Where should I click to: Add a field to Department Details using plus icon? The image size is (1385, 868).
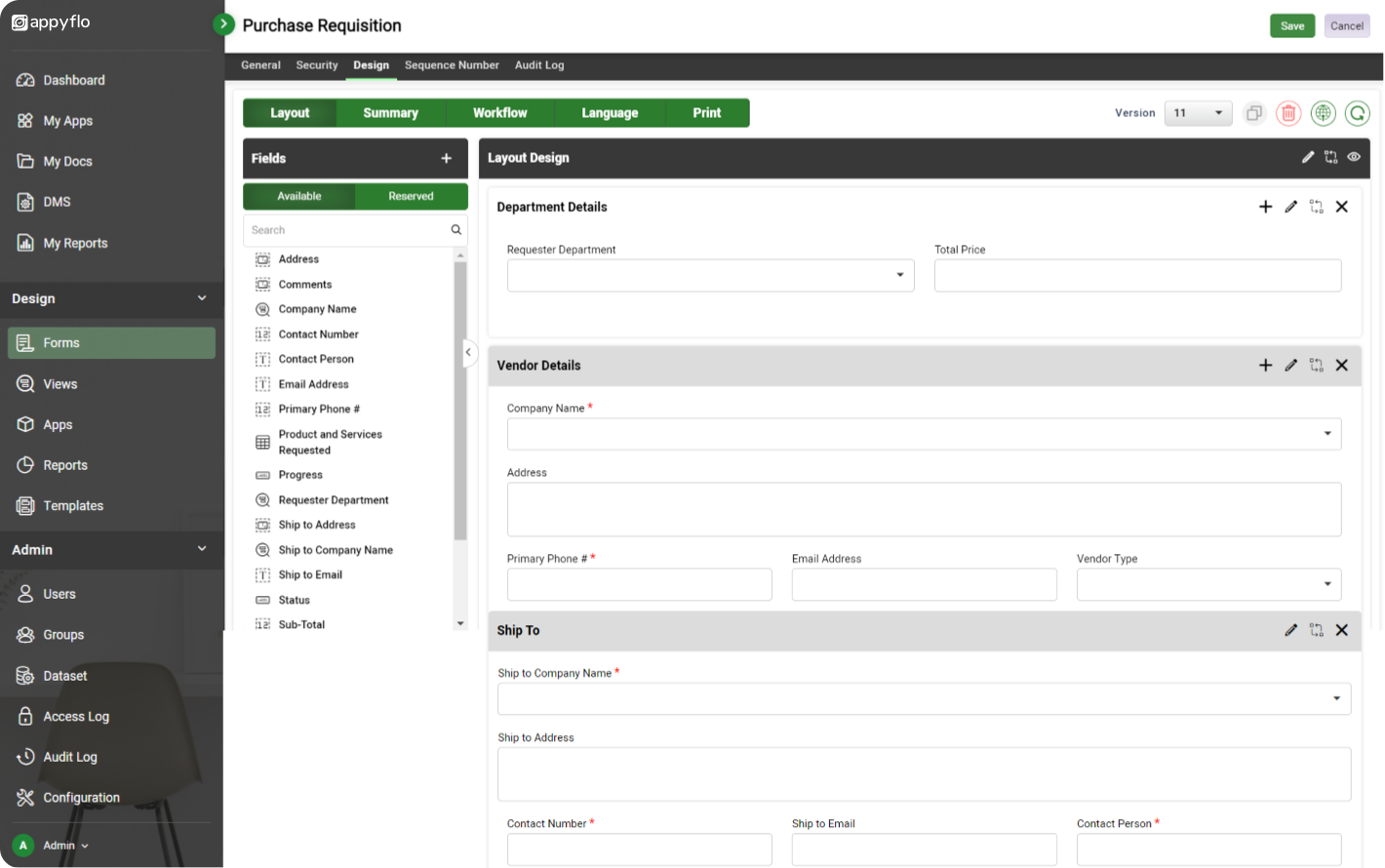(1265, 206)
